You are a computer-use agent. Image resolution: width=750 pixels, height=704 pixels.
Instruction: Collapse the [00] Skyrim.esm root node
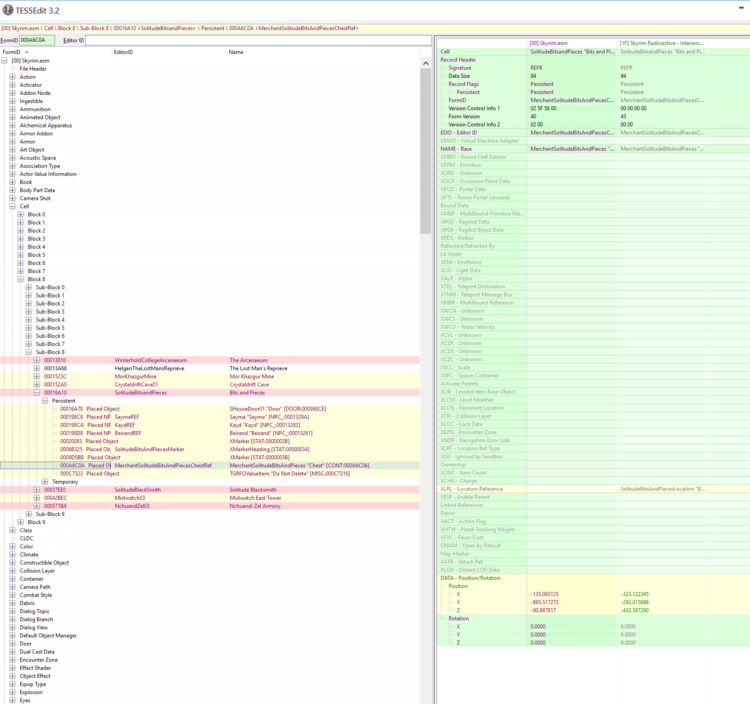pos(4,61)
